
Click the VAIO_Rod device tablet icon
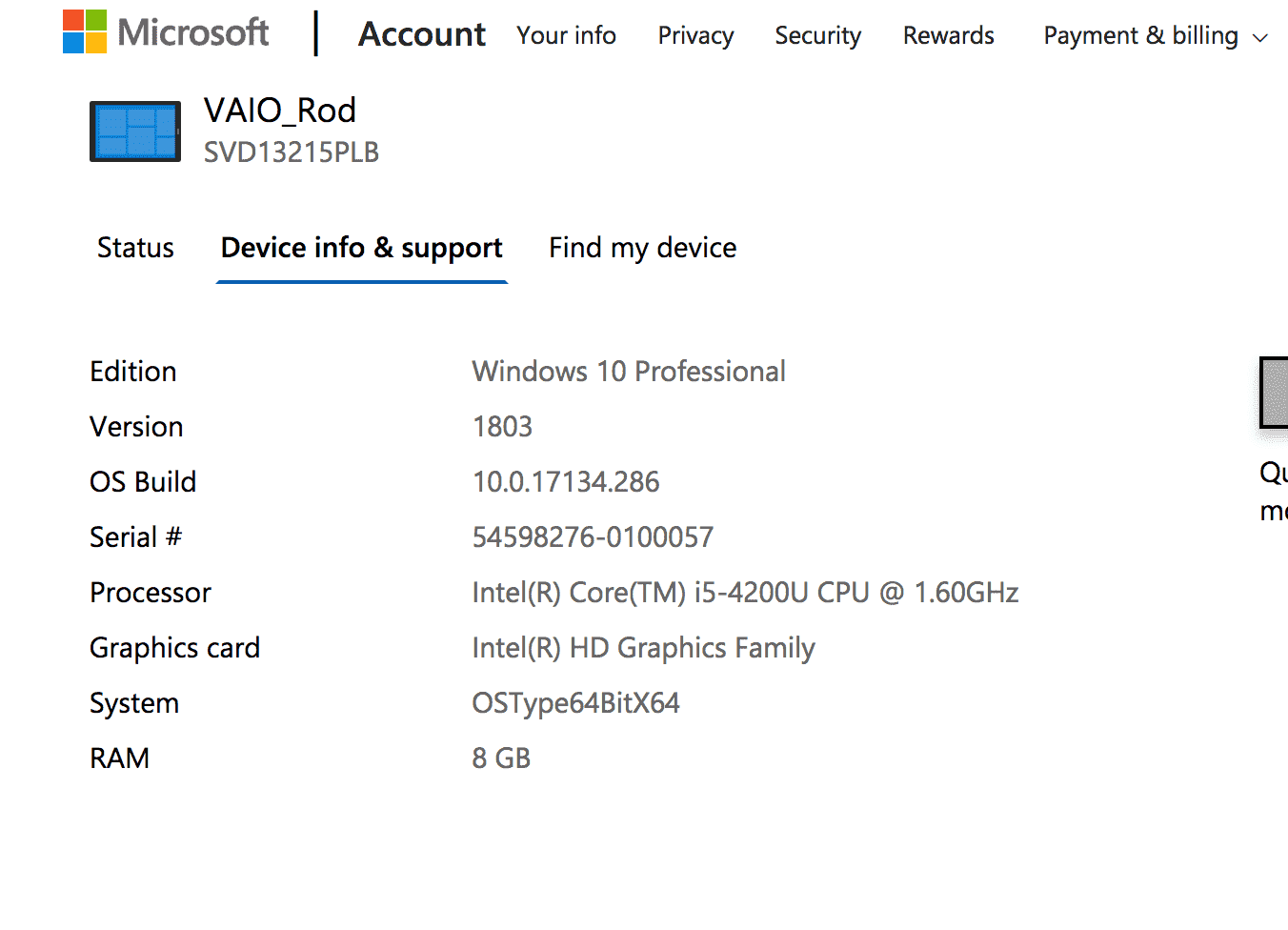(135, 131)
